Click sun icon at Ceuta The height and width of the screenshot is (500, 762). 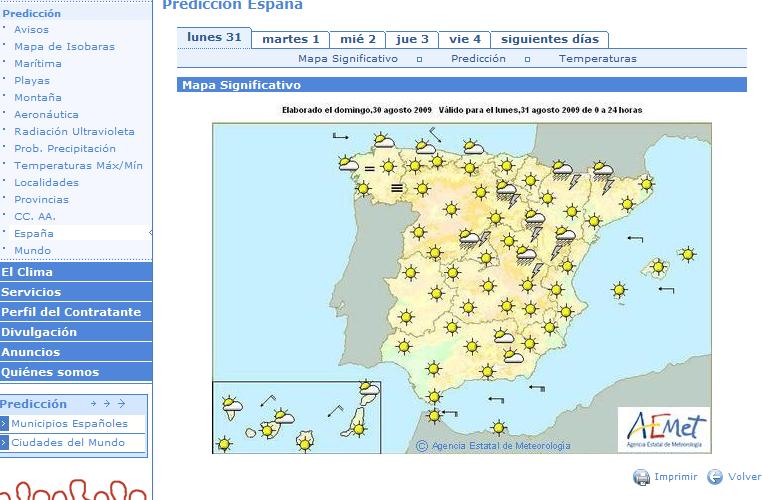click(x=434, y=416)
